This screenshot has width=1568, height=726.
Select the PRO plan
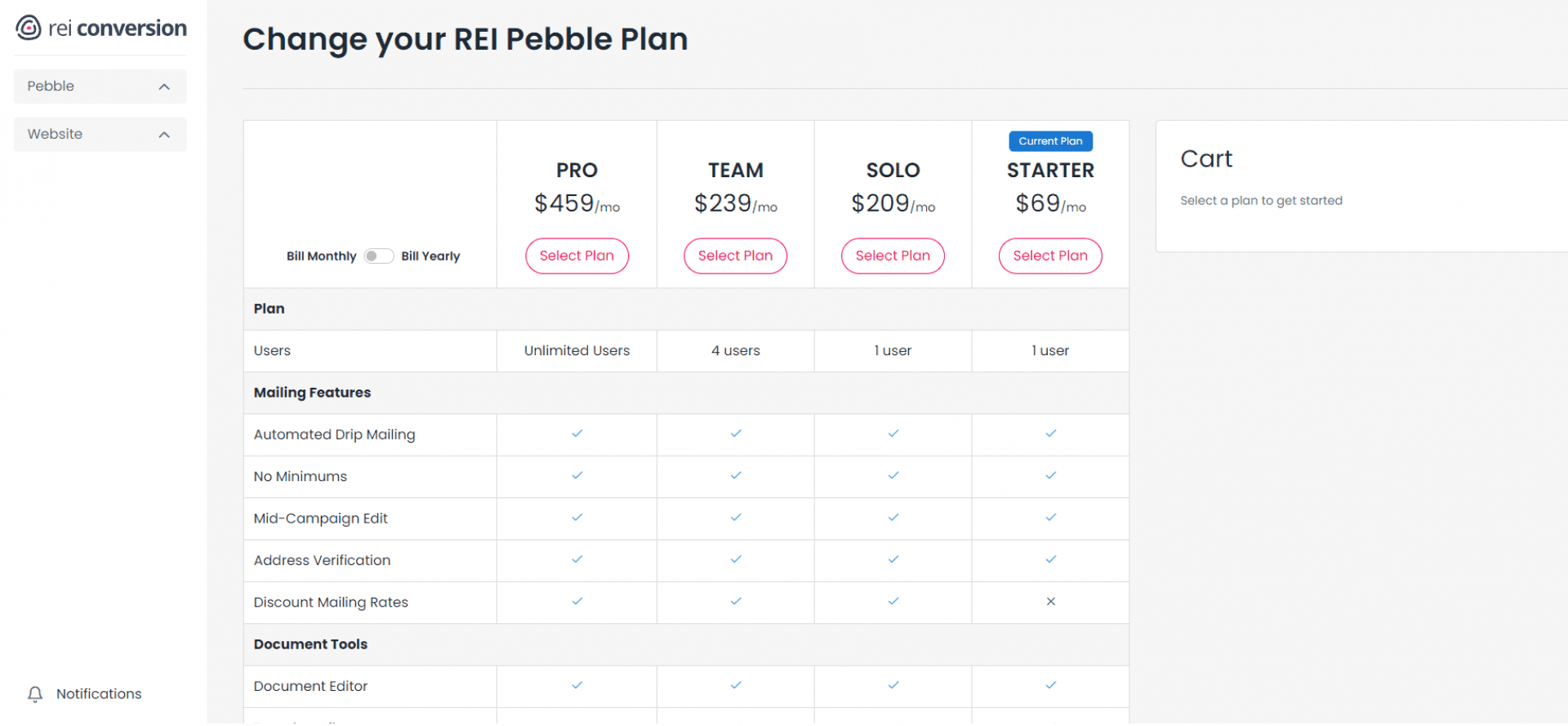coord(577,256)
